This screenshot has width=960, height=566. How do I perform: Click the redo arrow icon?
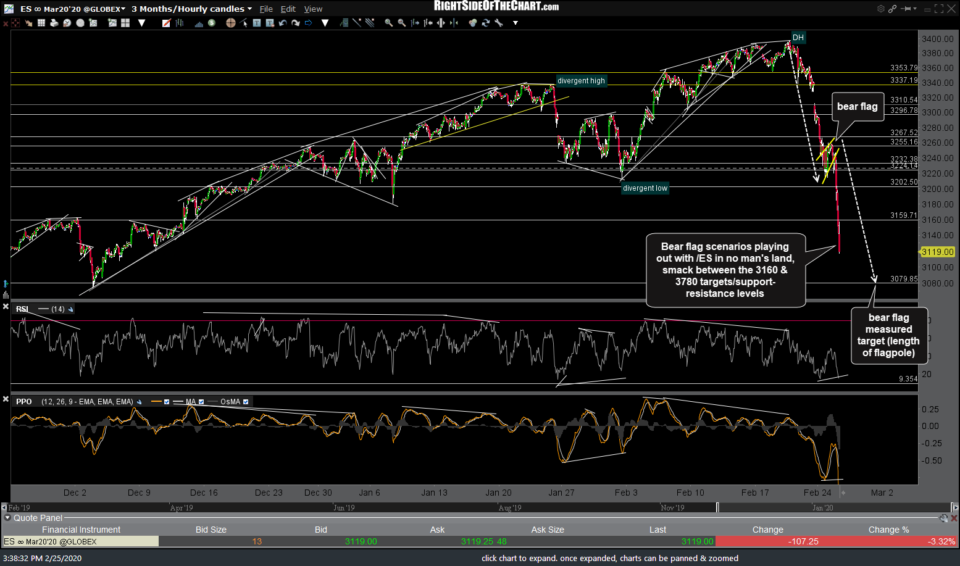[295, 23]
